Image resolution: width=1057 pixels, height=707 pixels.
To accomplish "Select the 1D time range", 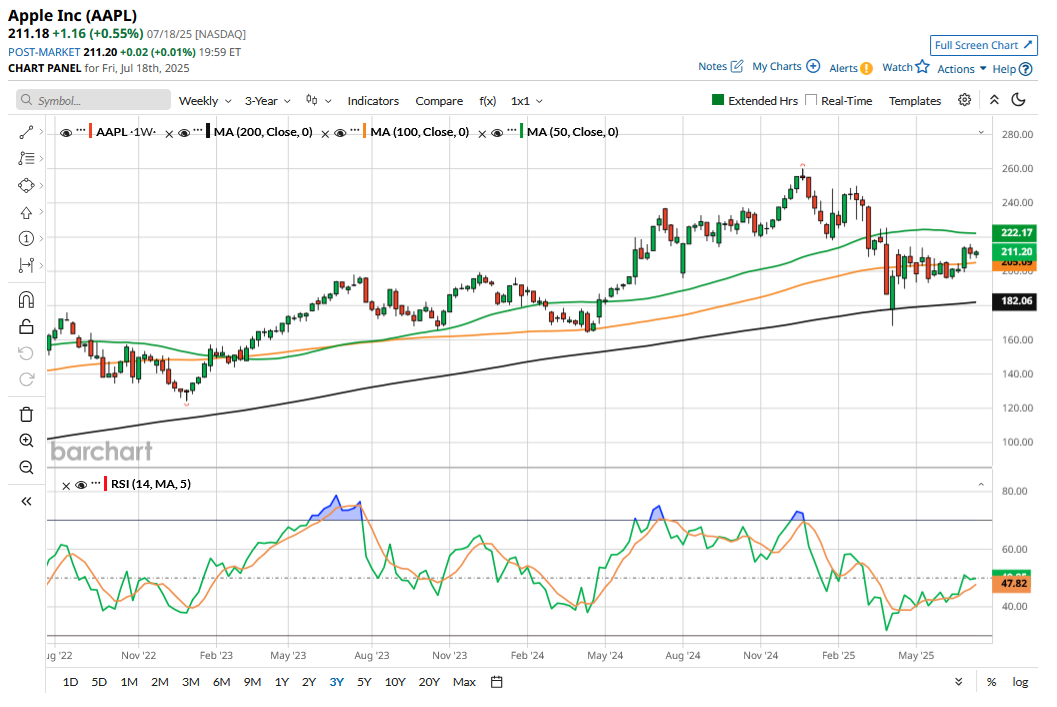I will click(70, 682).
